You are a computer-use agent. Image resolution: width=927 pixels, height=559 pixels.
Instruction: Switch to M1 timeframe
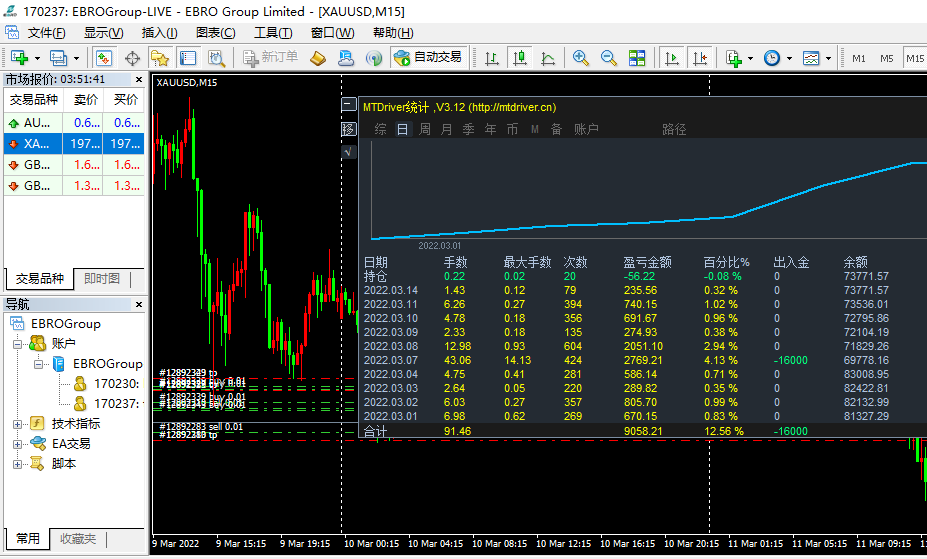[859, 58]
